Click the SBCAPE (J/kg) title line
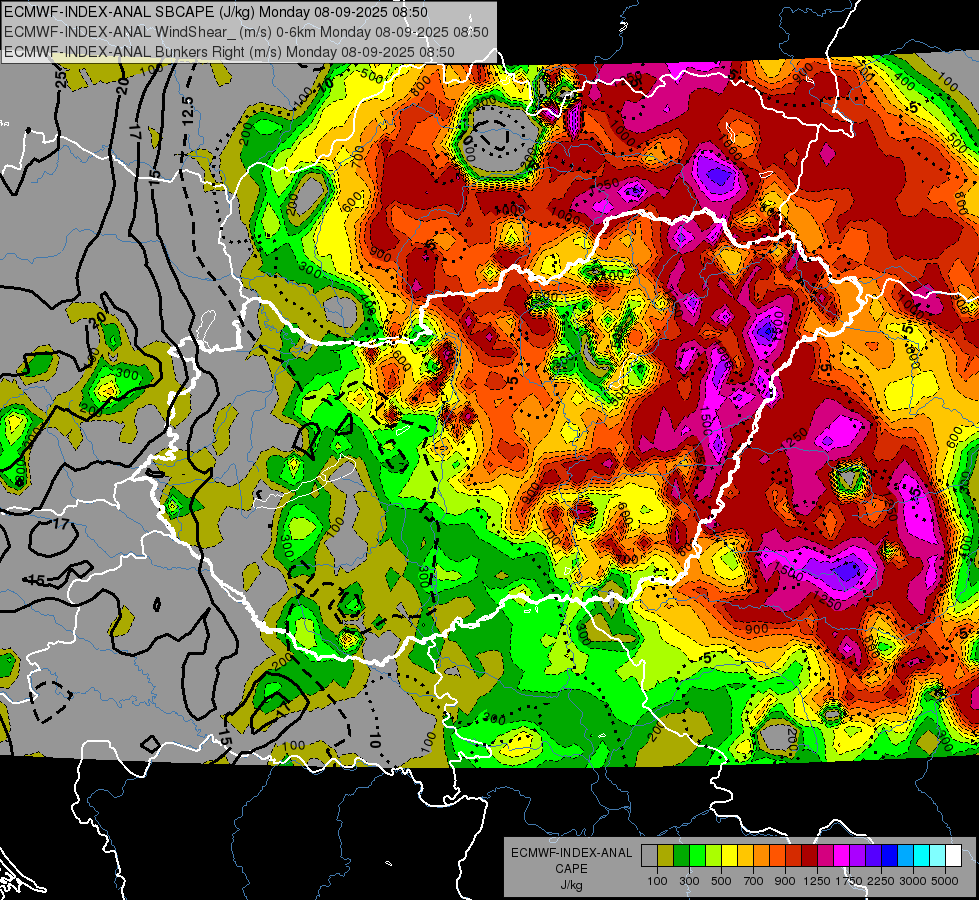Viewport: 979px width, 900px height. [216, 12]
